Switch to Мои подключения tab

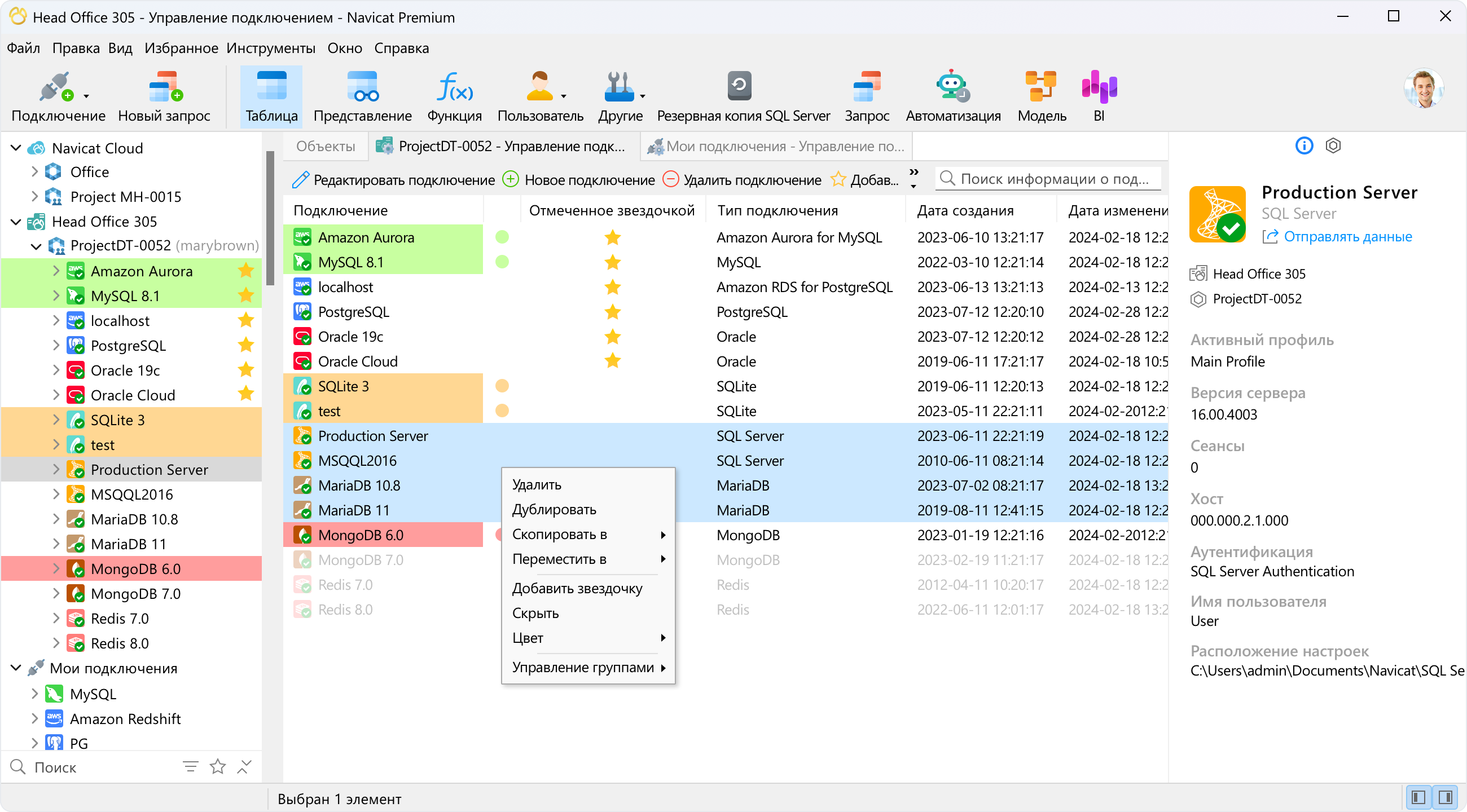[x=776, y=146]
